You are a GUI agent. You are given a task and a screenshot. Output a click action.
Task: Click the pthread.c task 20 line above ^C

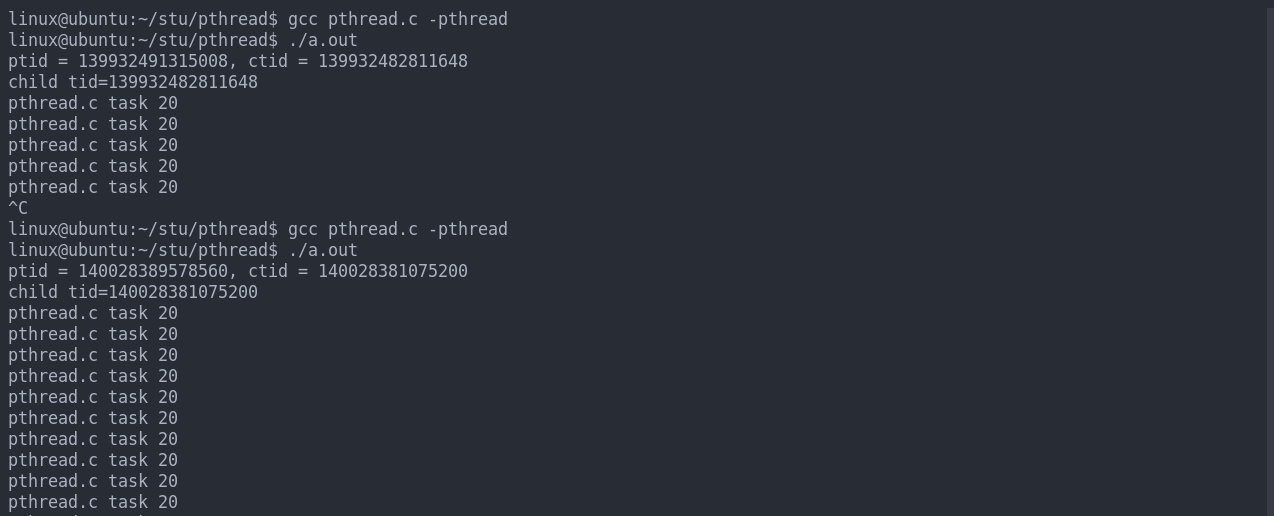click(93, 187)
